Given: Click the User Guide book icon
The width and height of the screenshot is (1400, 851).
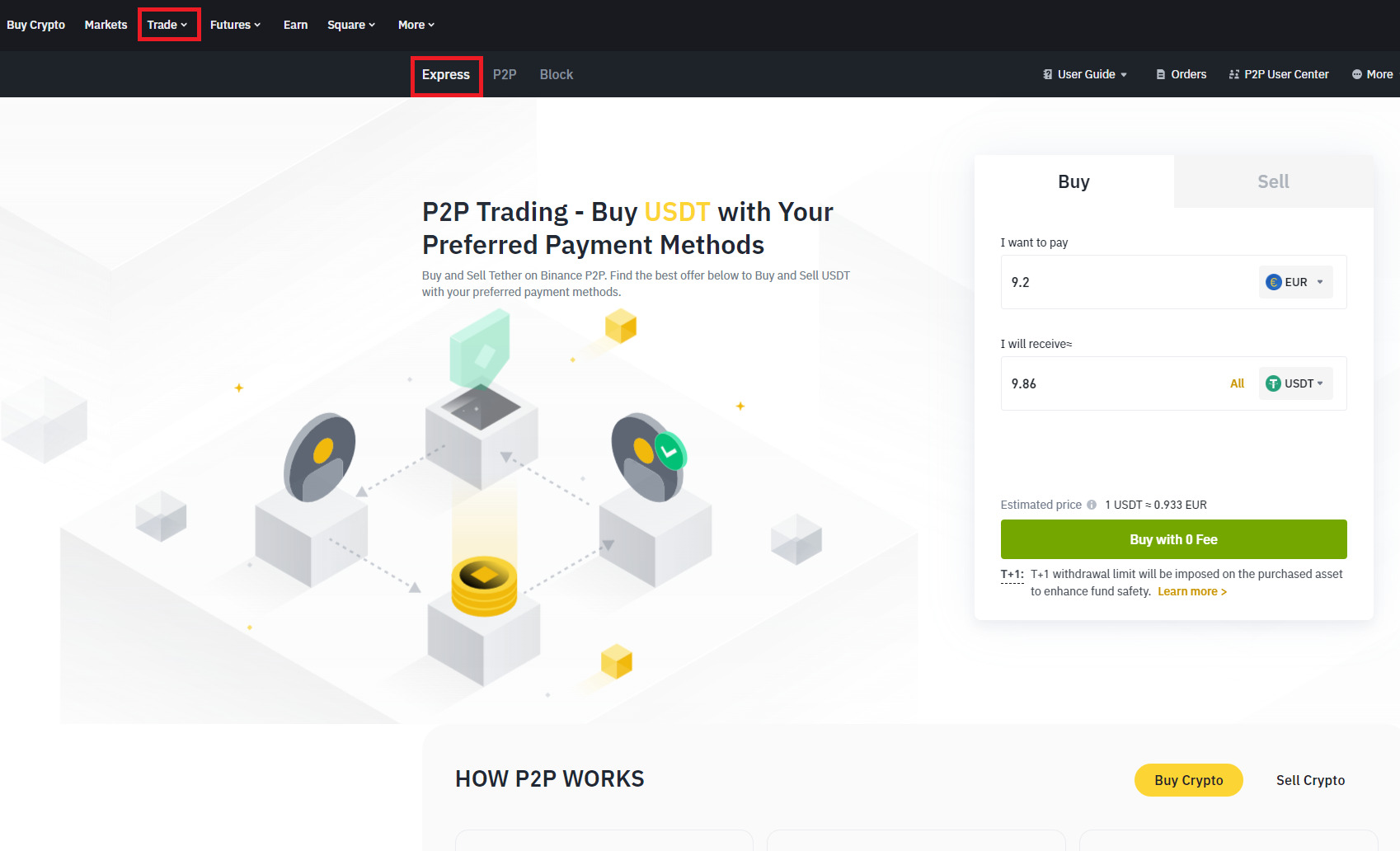Looking at the screenshot, I should pyautogui.click(x=1047, y=74).
